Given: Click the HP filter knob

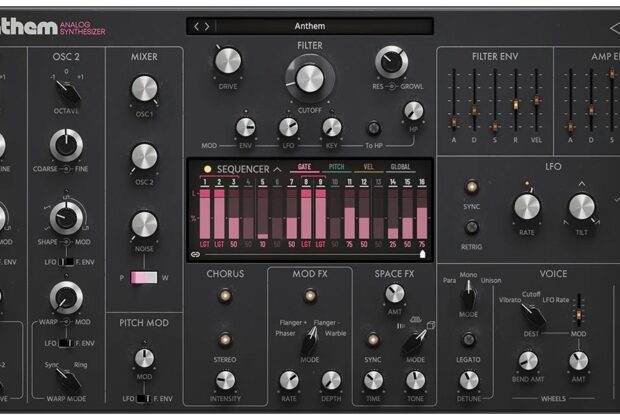Looking at the screenshot, I should coord(414,111).
